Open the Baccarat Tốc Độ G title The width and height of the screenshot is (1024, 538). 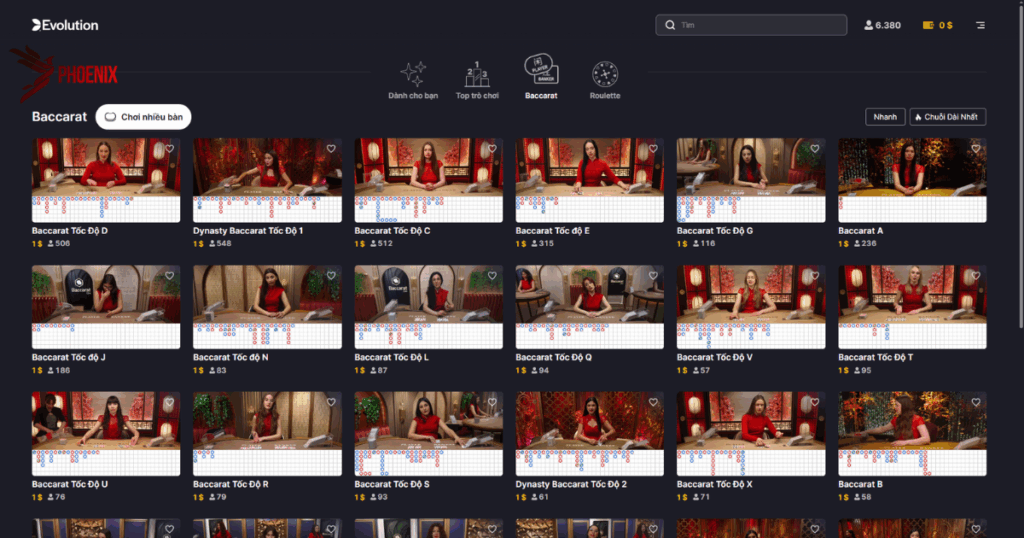coord(714,230)
